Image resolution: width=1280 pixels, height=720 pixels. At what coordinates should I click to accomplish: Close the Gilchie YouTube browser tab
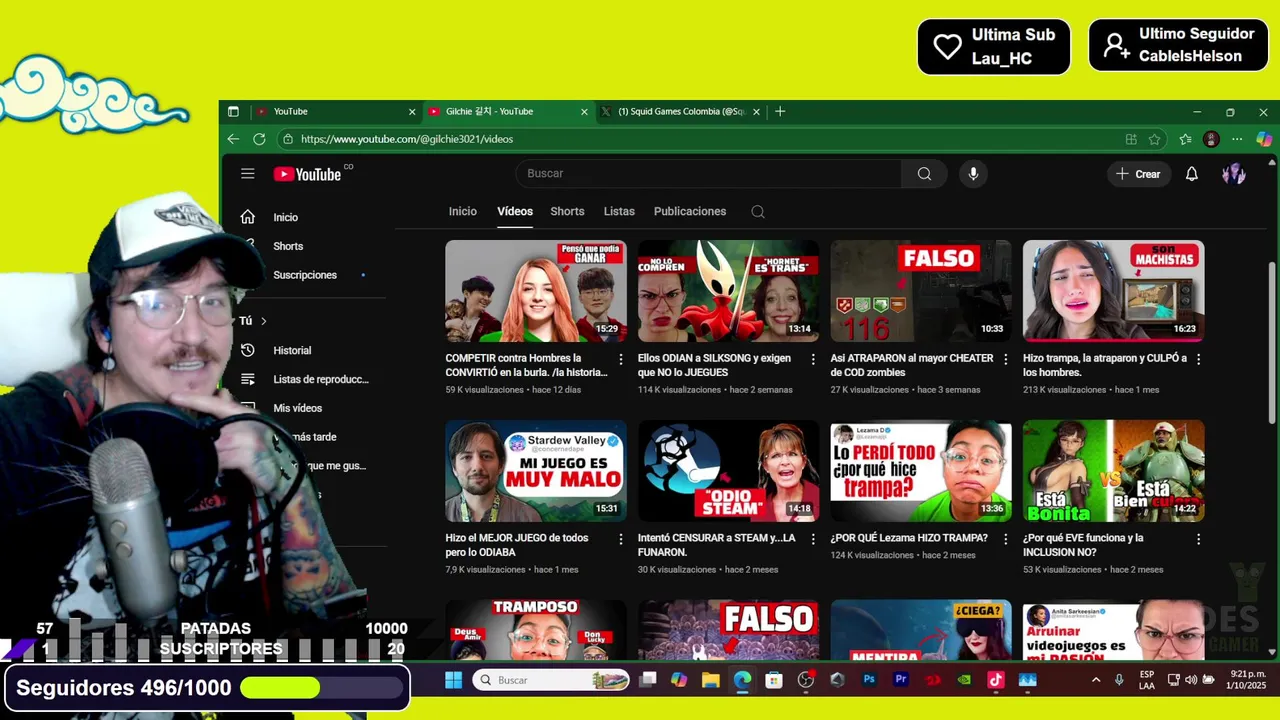coord(584,111)
